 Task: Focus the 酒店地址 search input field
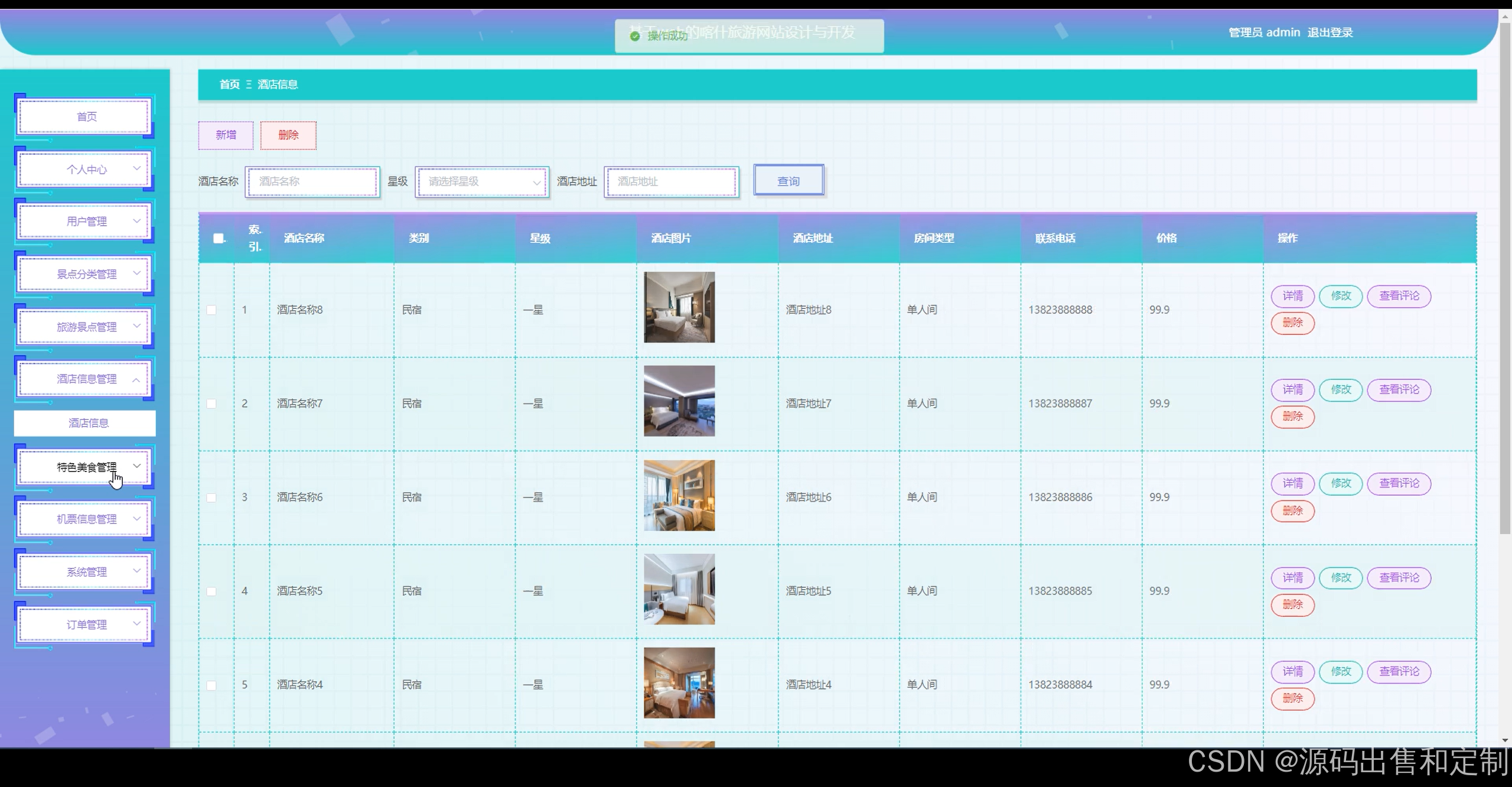pyautogui.click(x=672, y=181)
